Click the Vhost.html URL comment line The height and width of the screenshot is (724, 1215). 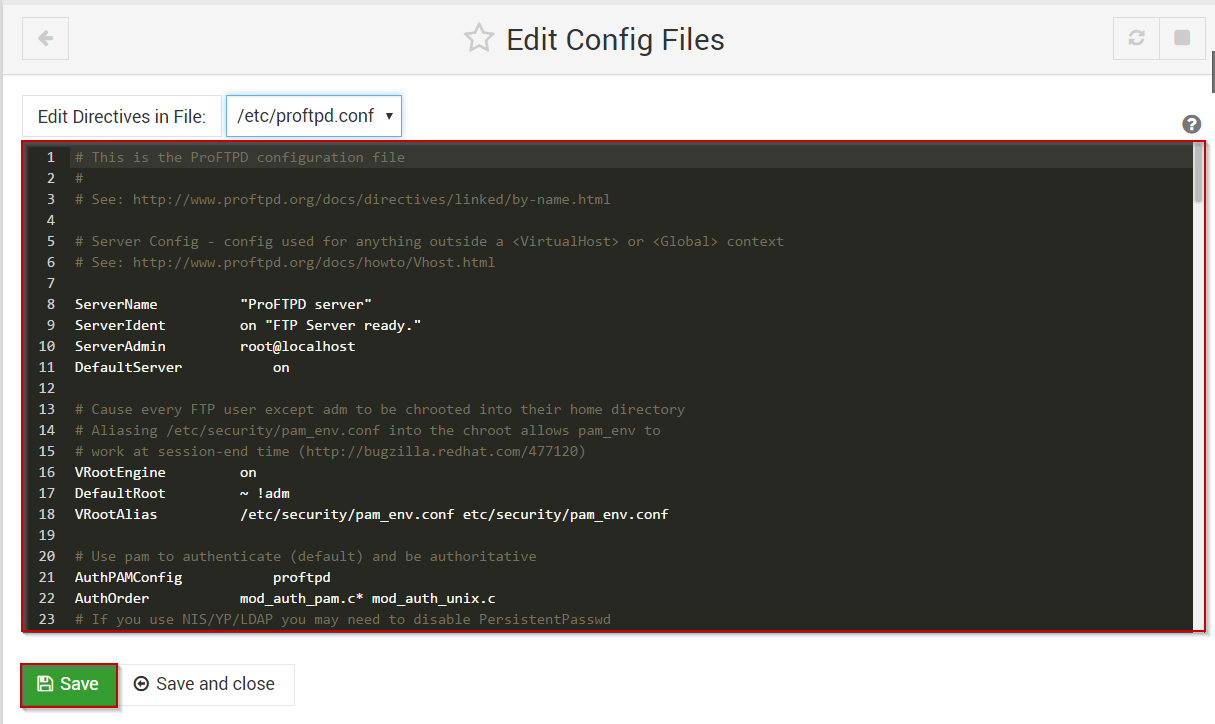[x=285, y=262]
